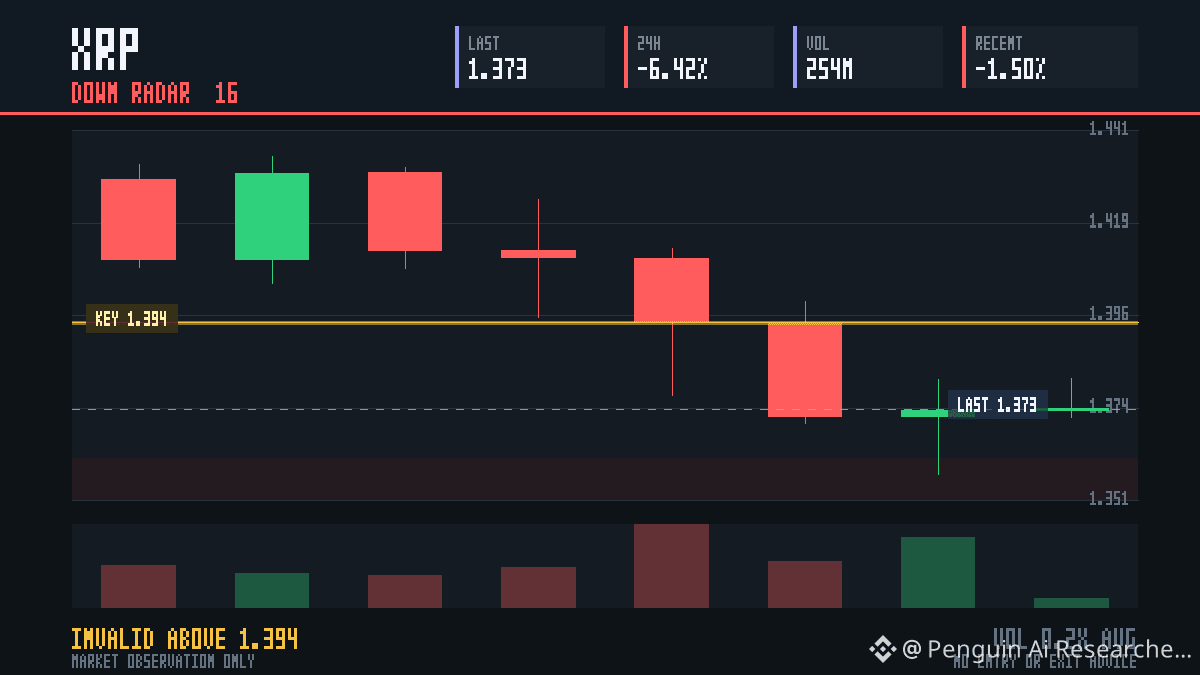
Task: Click the tallest red volume bar
Action: click(x=672, y=566)
